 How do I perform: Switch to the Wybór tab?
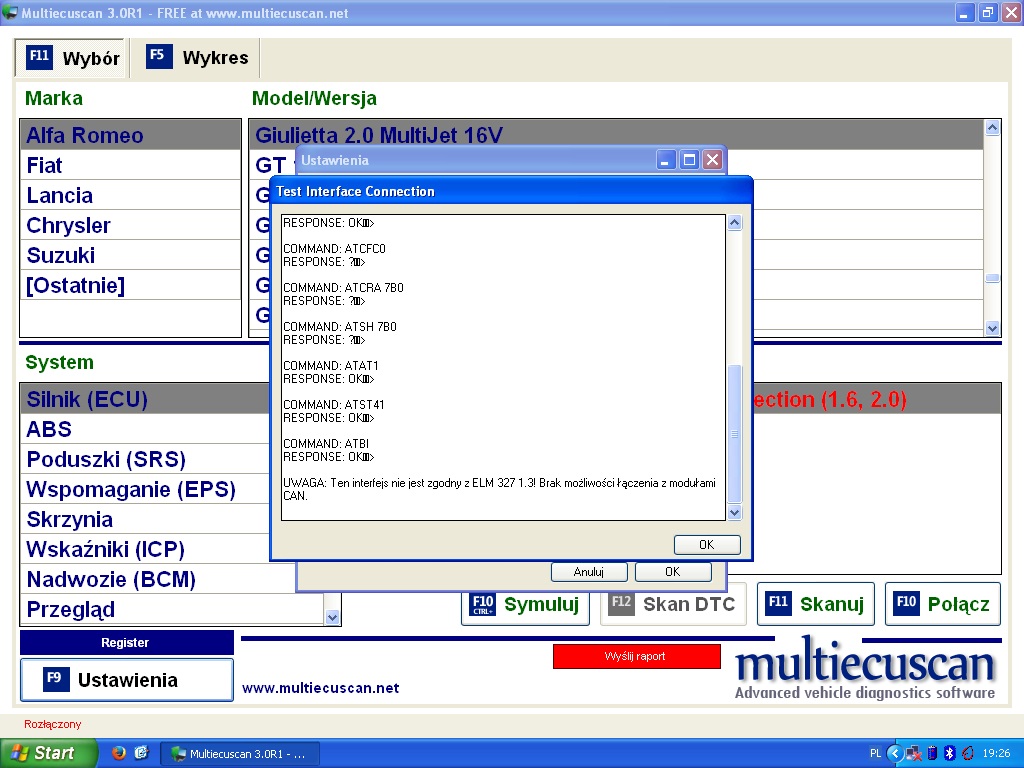pyautogui.click(x=71, y=58)
